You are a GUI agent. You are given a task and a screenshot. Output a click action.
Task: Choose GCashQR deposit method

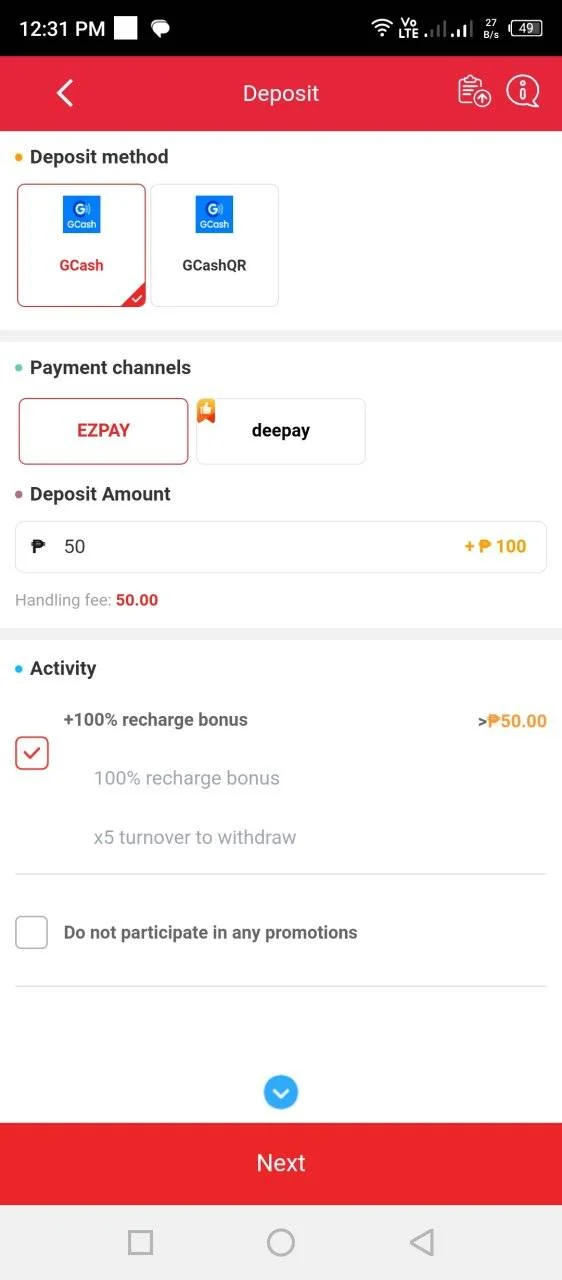click(x=214, y=245)
